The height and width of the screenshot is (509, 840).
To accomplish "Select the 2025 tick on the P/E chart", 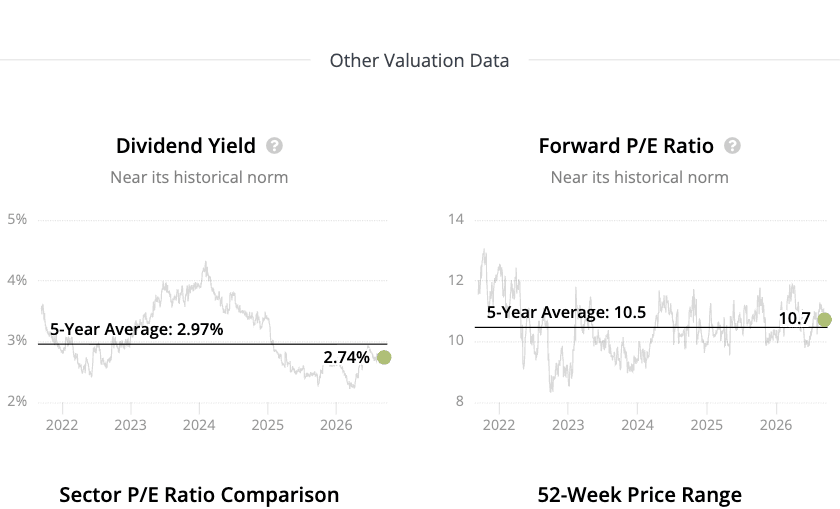I will tap(707, 425).
